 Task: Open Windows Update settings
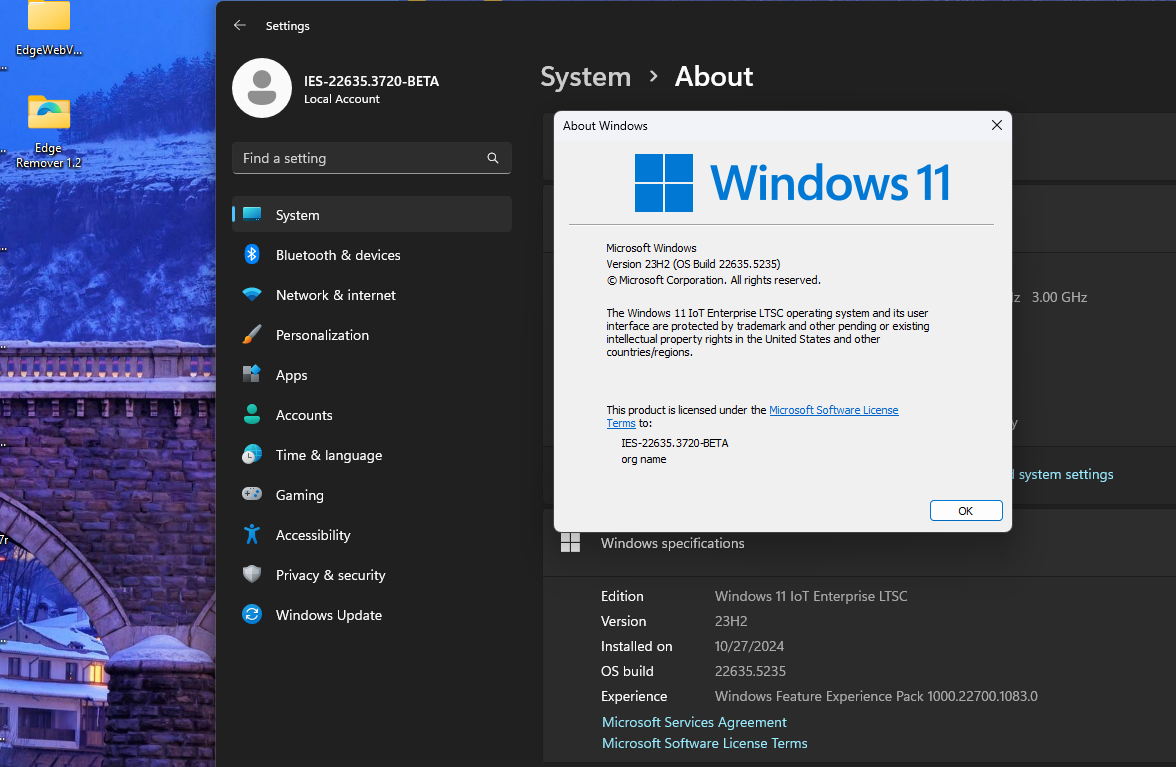point(372,615)
